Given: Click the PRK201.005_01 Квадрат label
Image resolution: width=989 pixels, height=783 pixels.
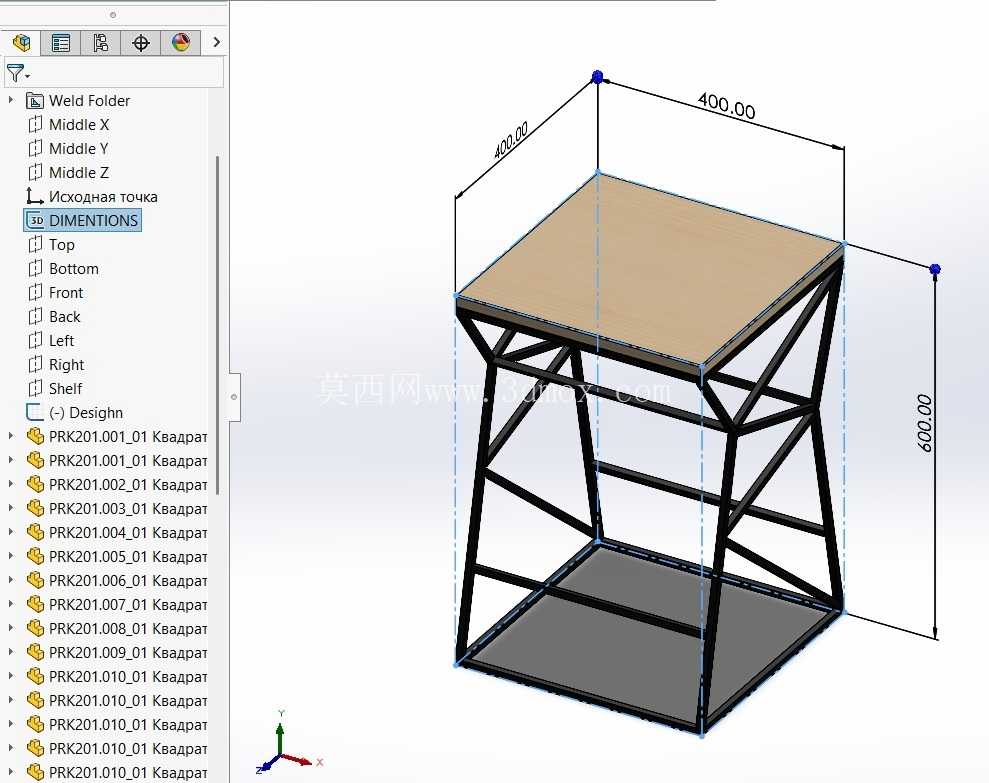Looking at the screenshot, I should pyautogui.click(x=128, y=556).
